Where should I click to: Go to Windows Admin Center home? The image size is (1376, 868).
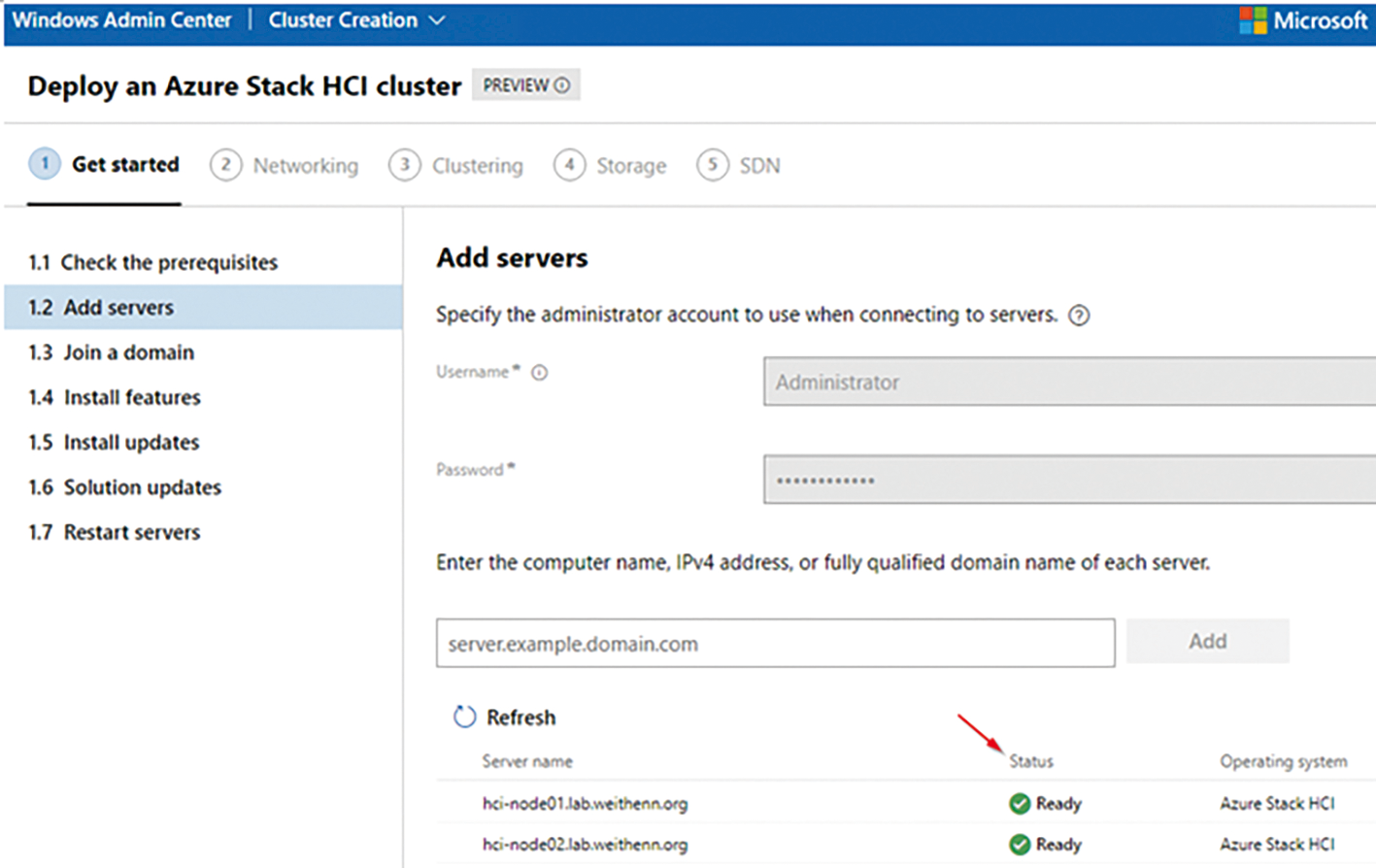(122, 20)
